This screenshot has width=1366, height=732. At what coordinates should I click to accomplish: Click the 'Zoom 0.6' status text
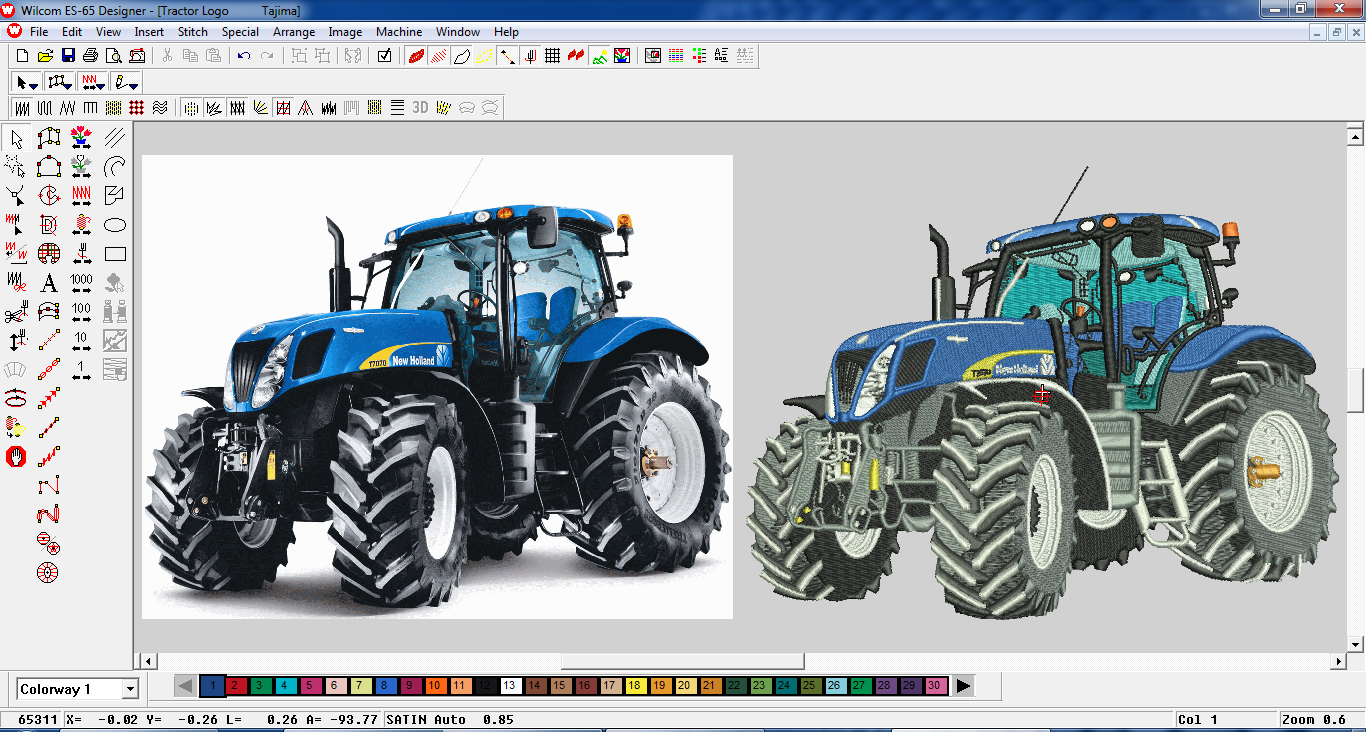pos(1313,719)
